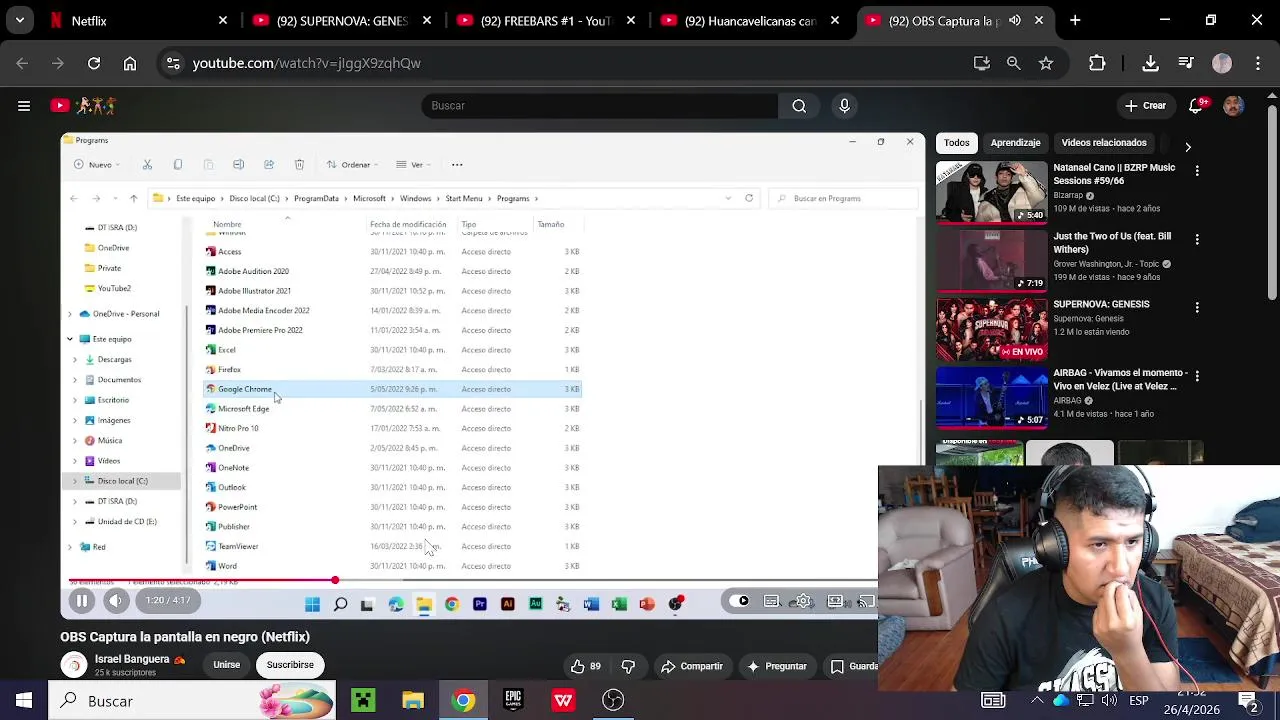Mute the OBS Captura tab audio
1280x720 pixels.
coord(1015,20)
